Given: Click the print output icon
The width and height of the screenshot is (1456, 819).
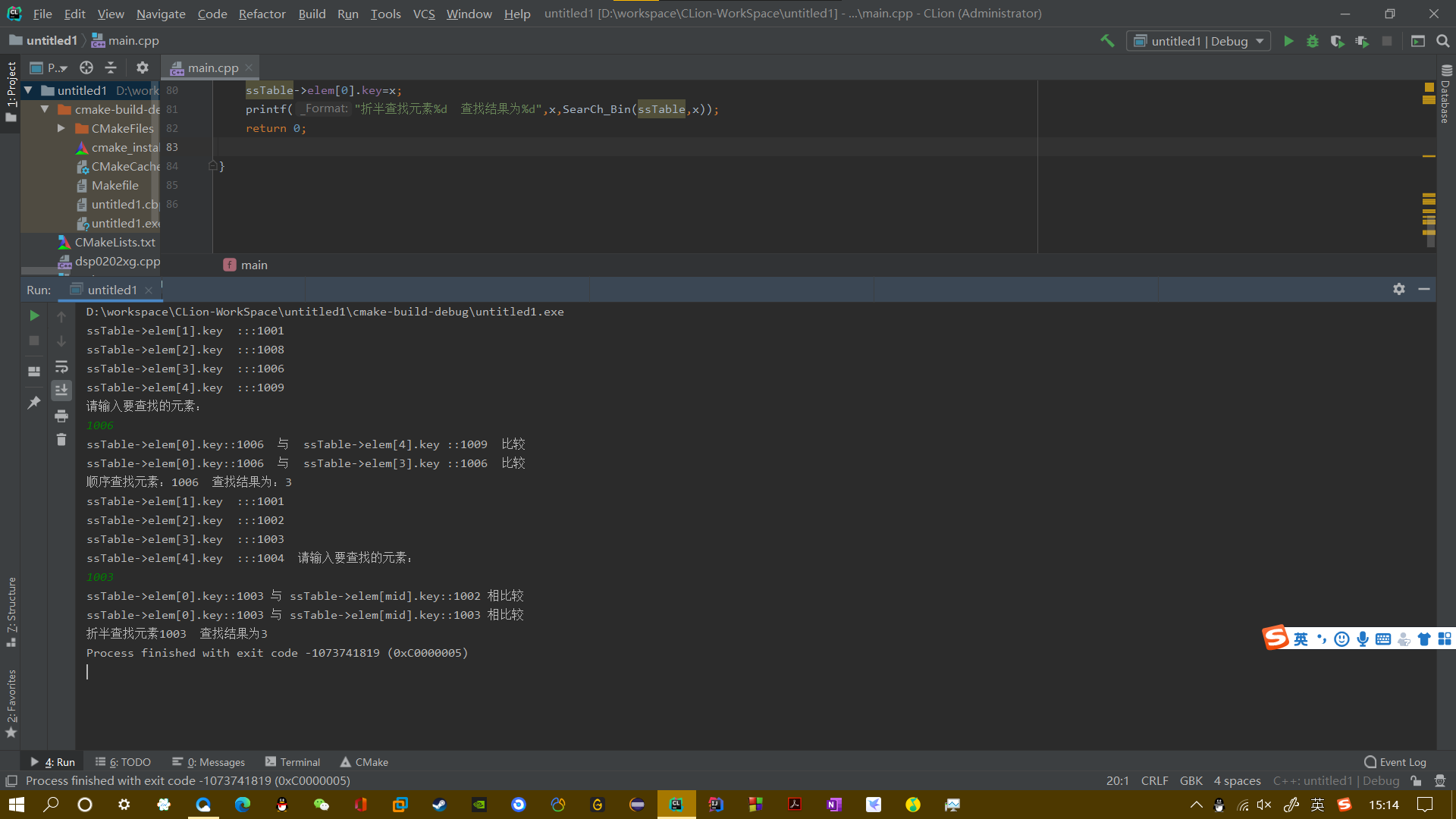Looking at the screenshot, I should [x=61, y=416].
